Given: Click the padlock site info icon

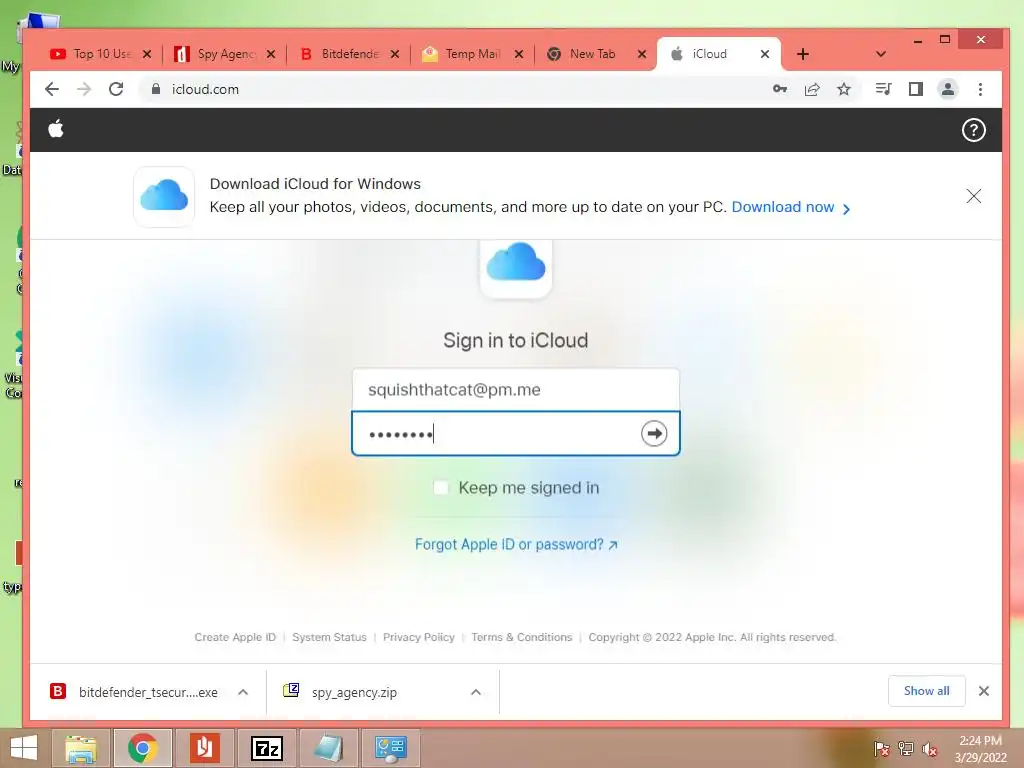Looking at the screenshot, I should [x=155, y=89].
